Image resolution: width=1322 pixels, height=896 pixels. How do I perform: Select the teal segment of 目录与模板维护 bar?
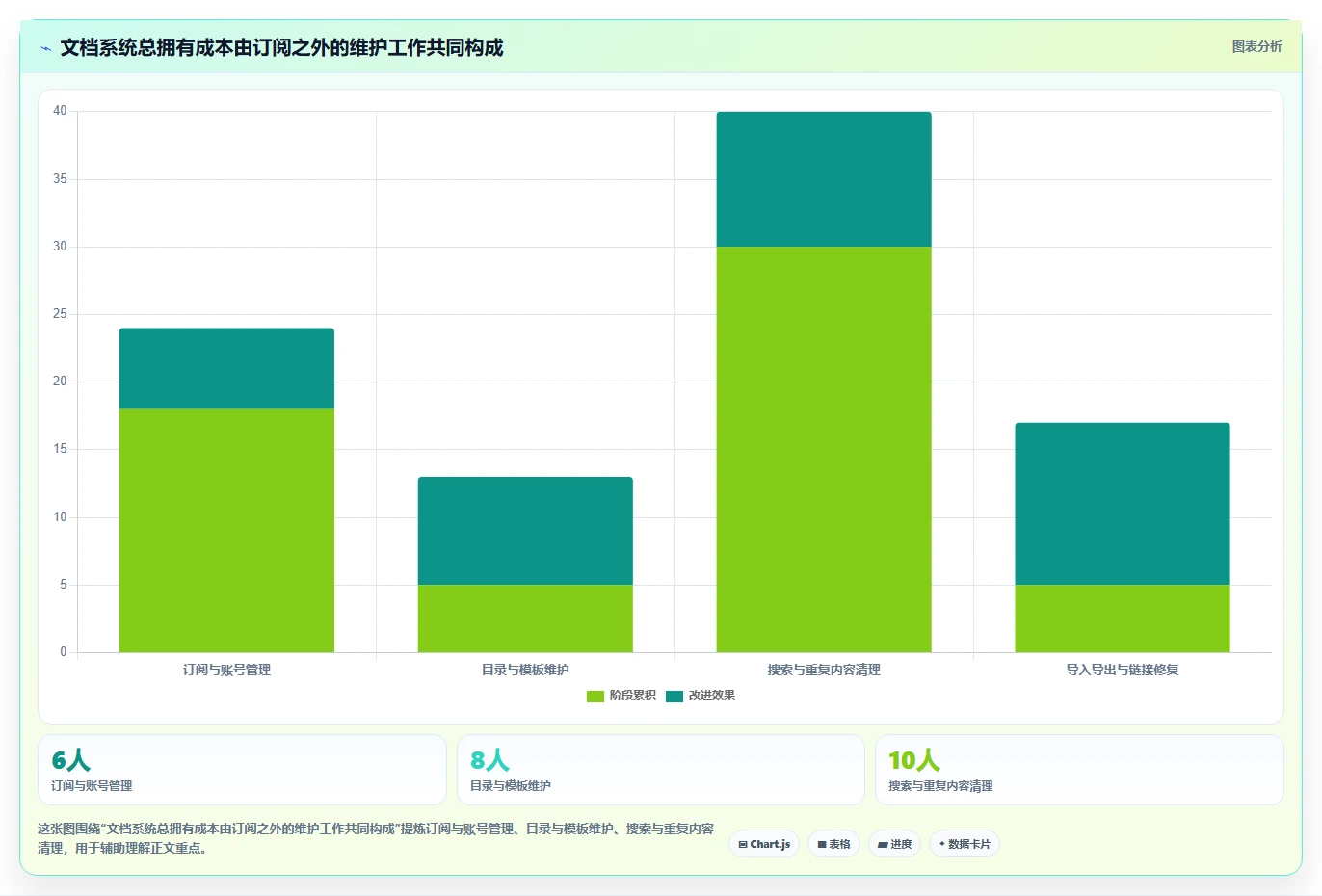pos(525,531)
